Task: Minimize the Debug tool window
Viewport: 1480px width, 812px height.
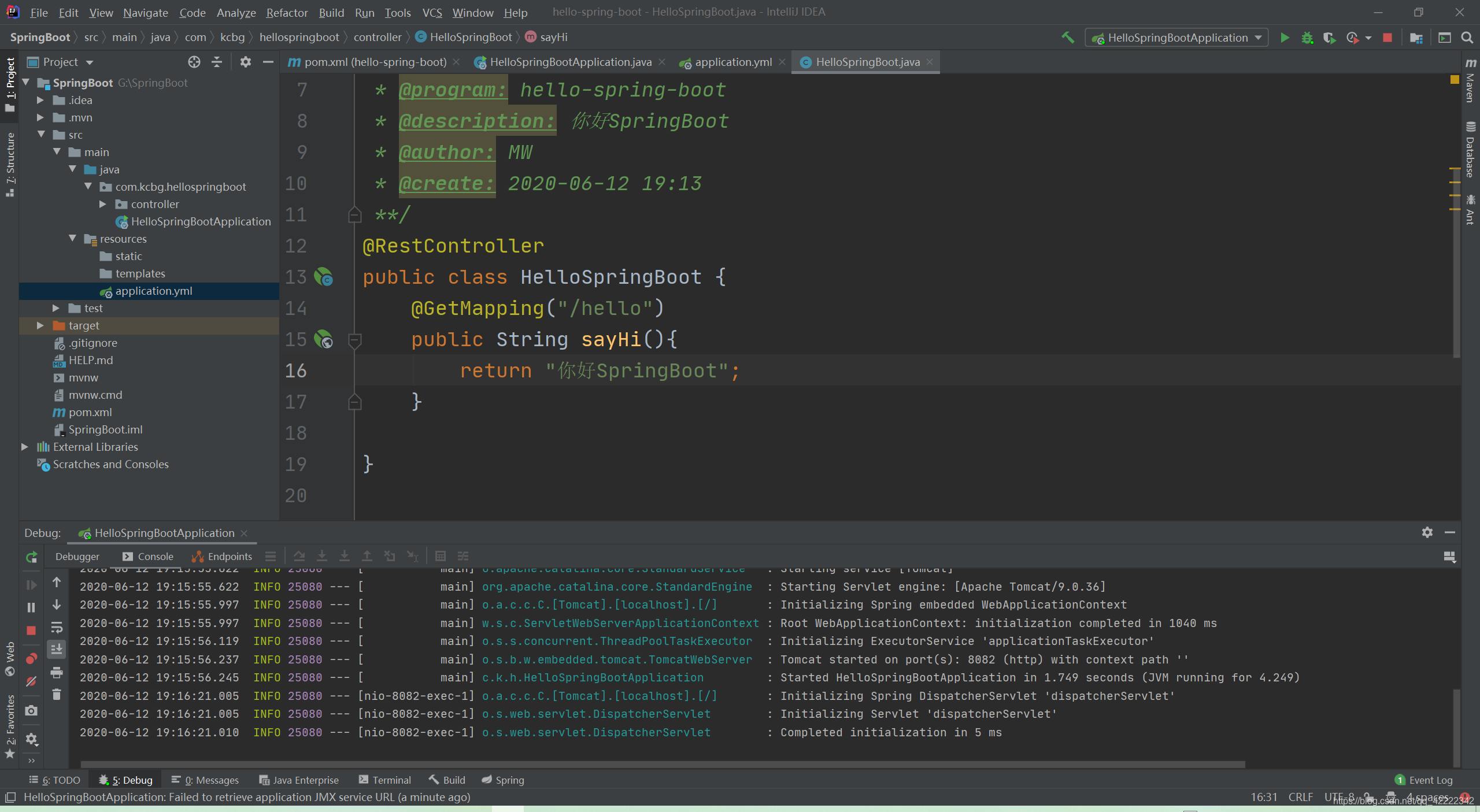Action: [x=1450, y=532]
